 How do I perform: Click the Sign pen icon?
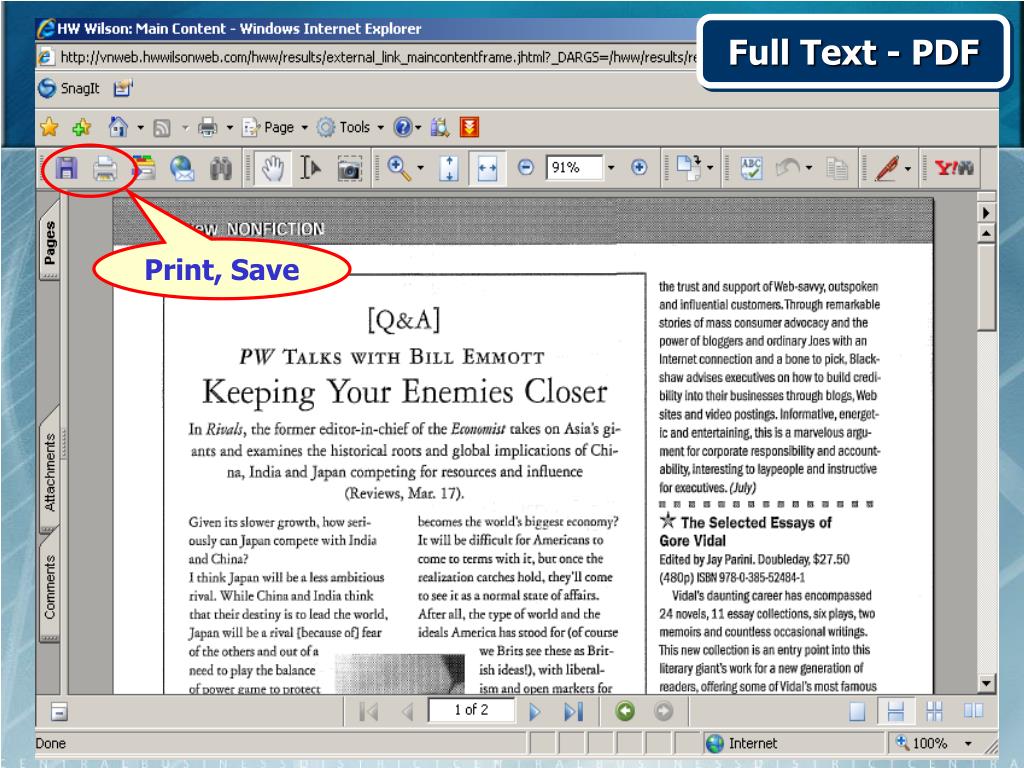click(x=886, y=168)
